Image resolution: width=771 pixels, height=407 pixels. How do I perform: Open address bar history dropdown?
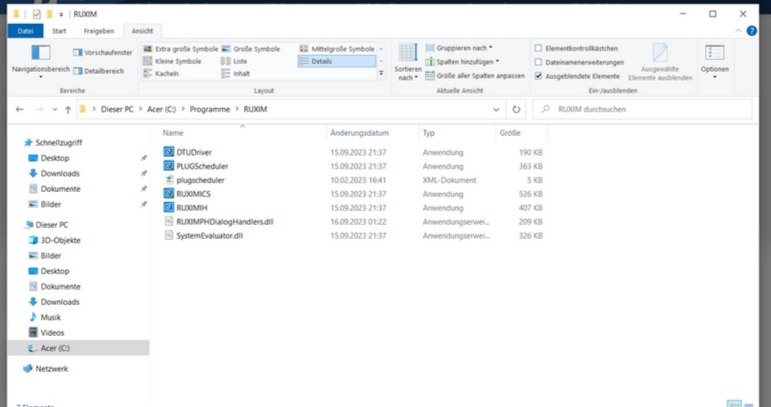(496, 110)
